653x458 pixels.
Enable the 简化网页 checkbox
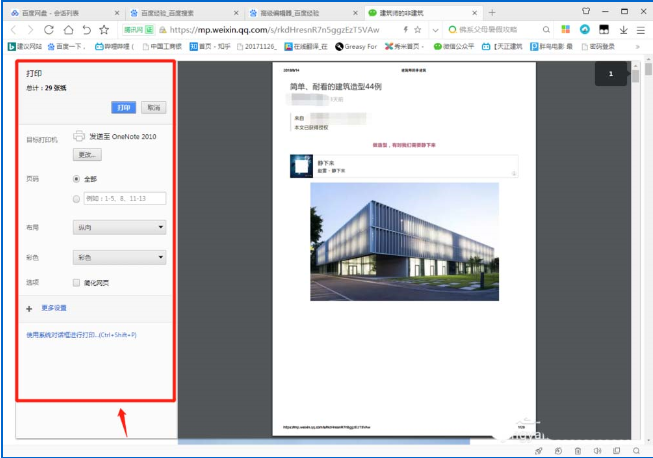[x=76, y=283]
